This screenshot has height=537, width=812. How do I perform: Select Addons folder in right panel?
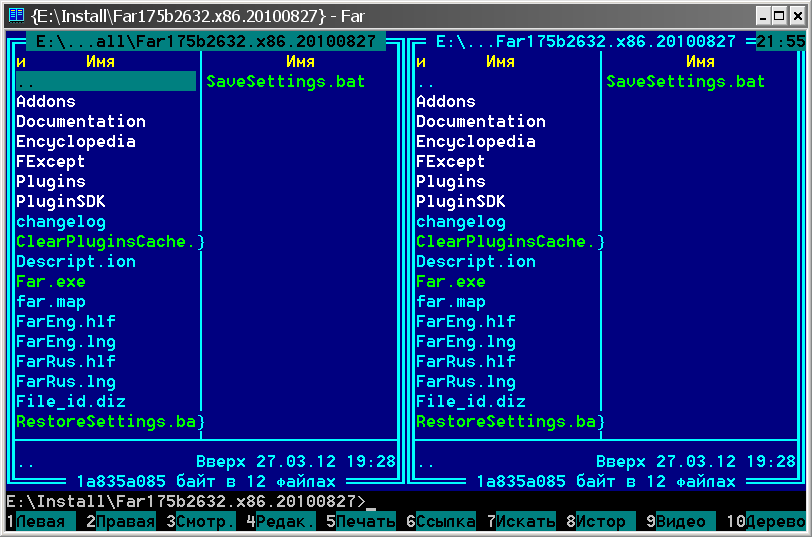446,101
